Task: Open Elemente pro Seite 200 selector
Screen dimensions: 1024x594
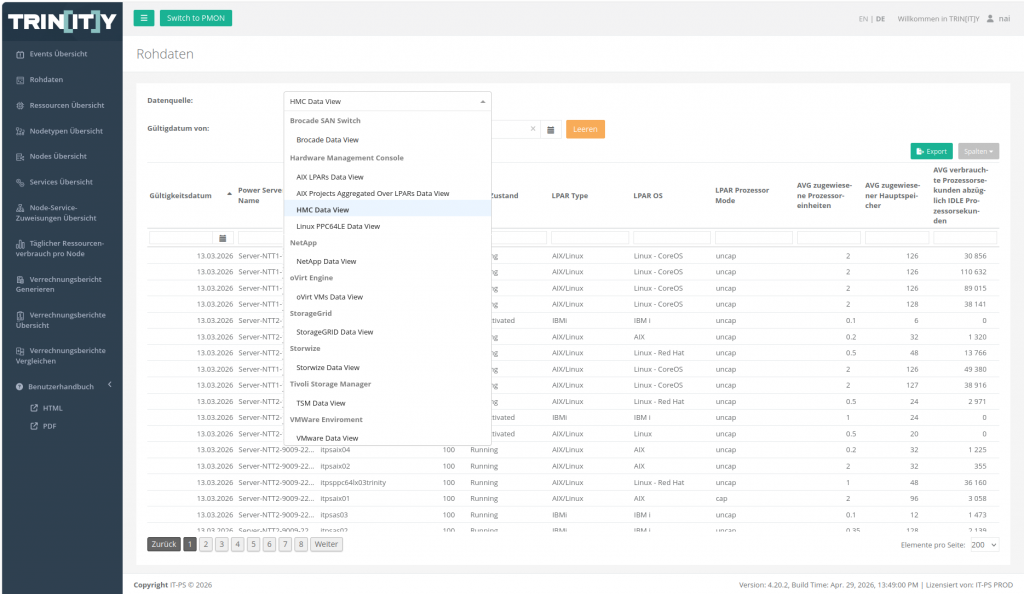Action: 984,544
